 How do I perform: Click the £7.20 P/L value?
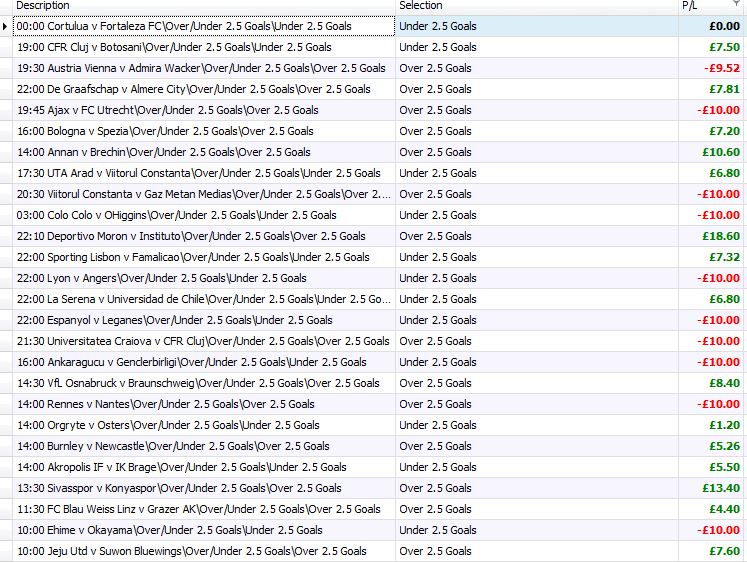tap(724, 131)
